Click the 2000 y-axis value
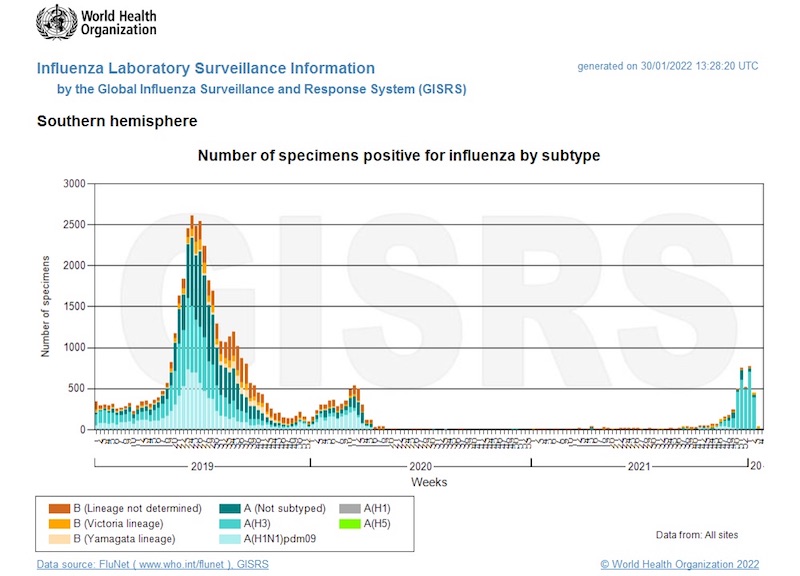 [x=74, y=265]
